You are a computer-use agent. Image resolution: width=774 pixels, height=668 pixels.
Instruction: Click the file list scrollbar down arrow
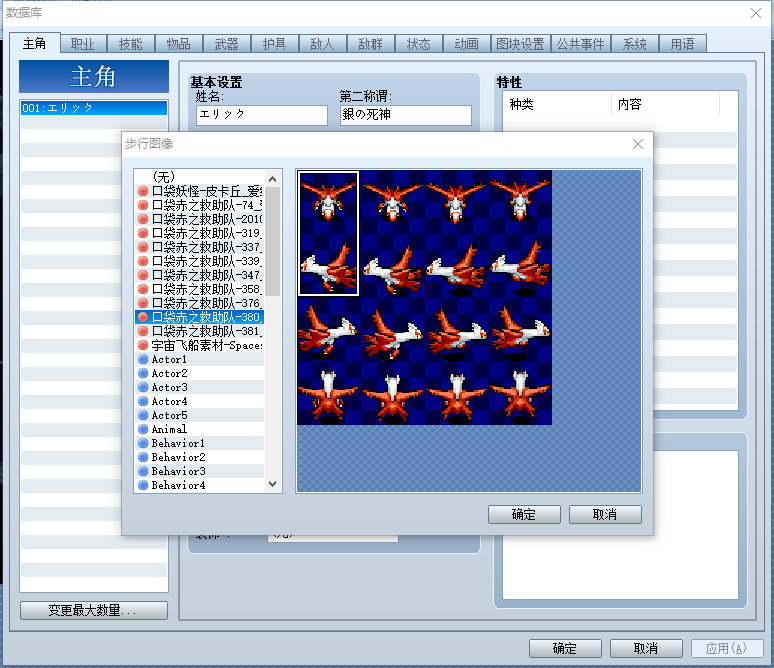272,484
